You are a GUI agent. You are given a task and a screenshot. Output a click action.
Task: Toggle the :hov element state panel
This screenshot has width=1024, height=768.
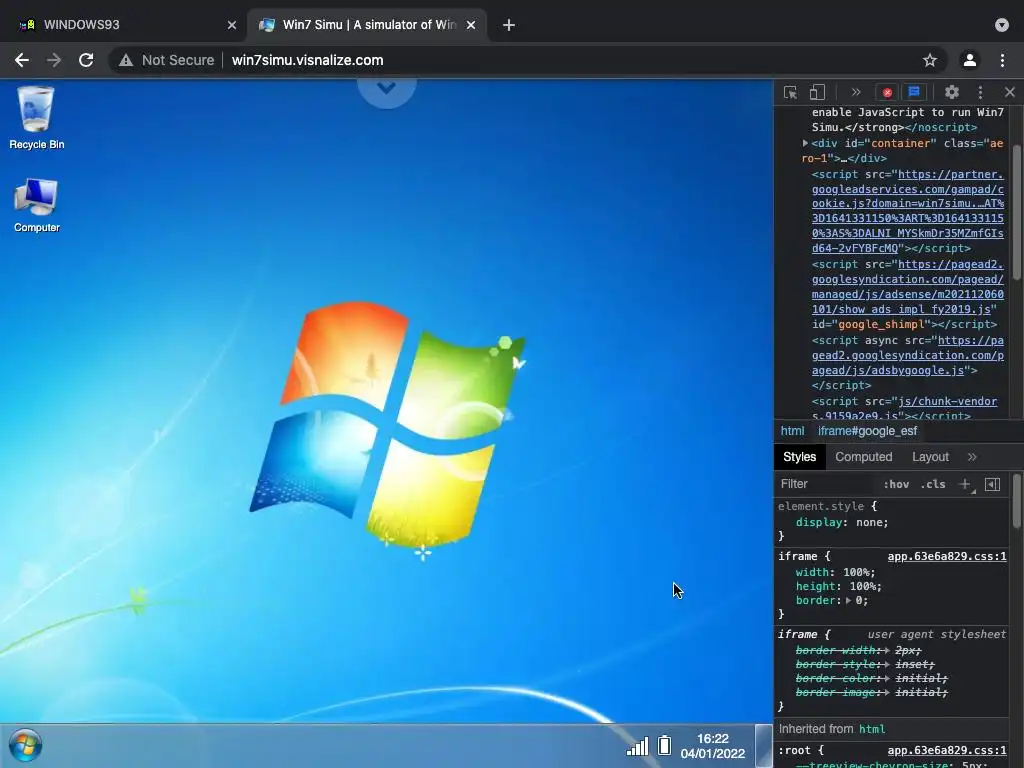pyautogui.click(x=895, y=484)
